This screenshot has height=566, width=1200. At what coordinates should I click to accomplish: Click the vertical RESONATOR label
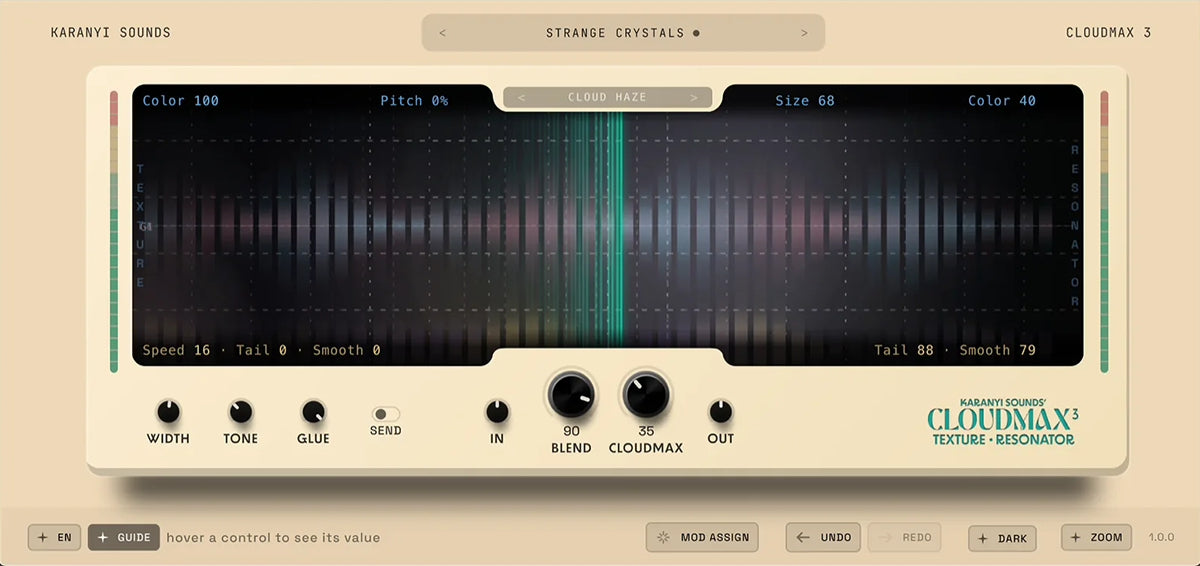1076,226
